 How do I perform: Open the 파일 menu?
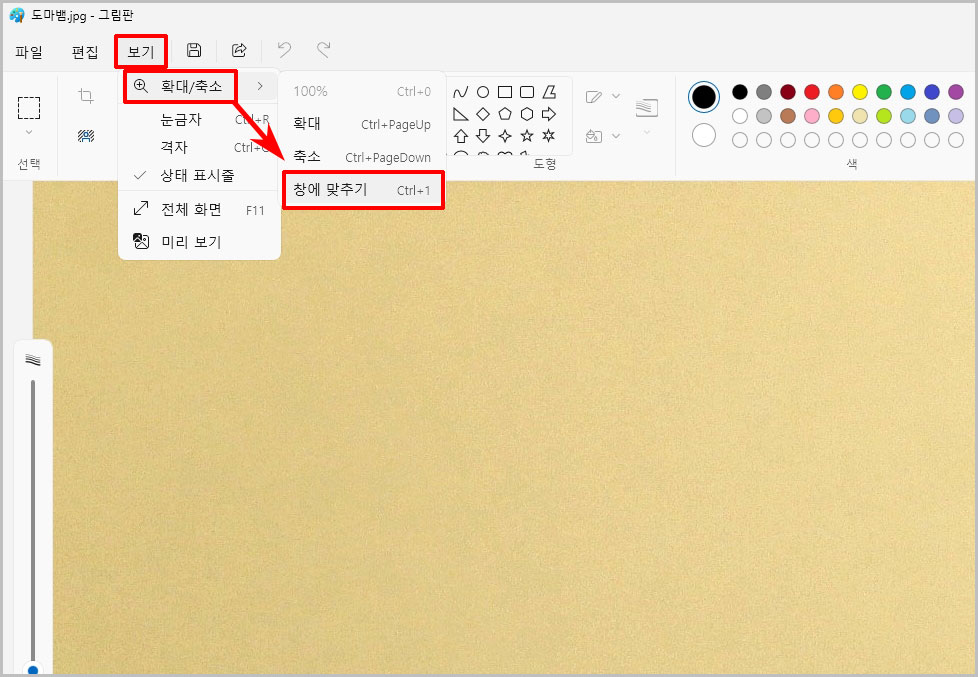point(28,51)
